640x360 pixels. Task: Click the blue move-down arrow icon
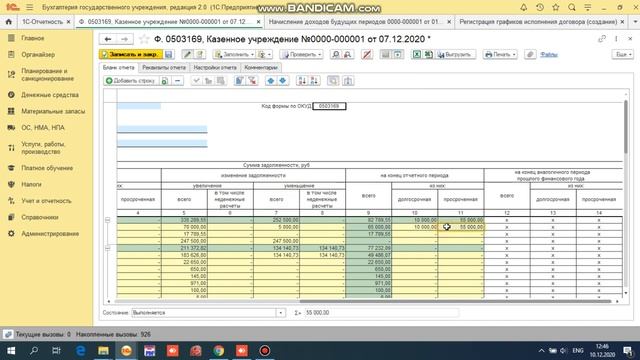pyautogui.click(x=282, y=81)
